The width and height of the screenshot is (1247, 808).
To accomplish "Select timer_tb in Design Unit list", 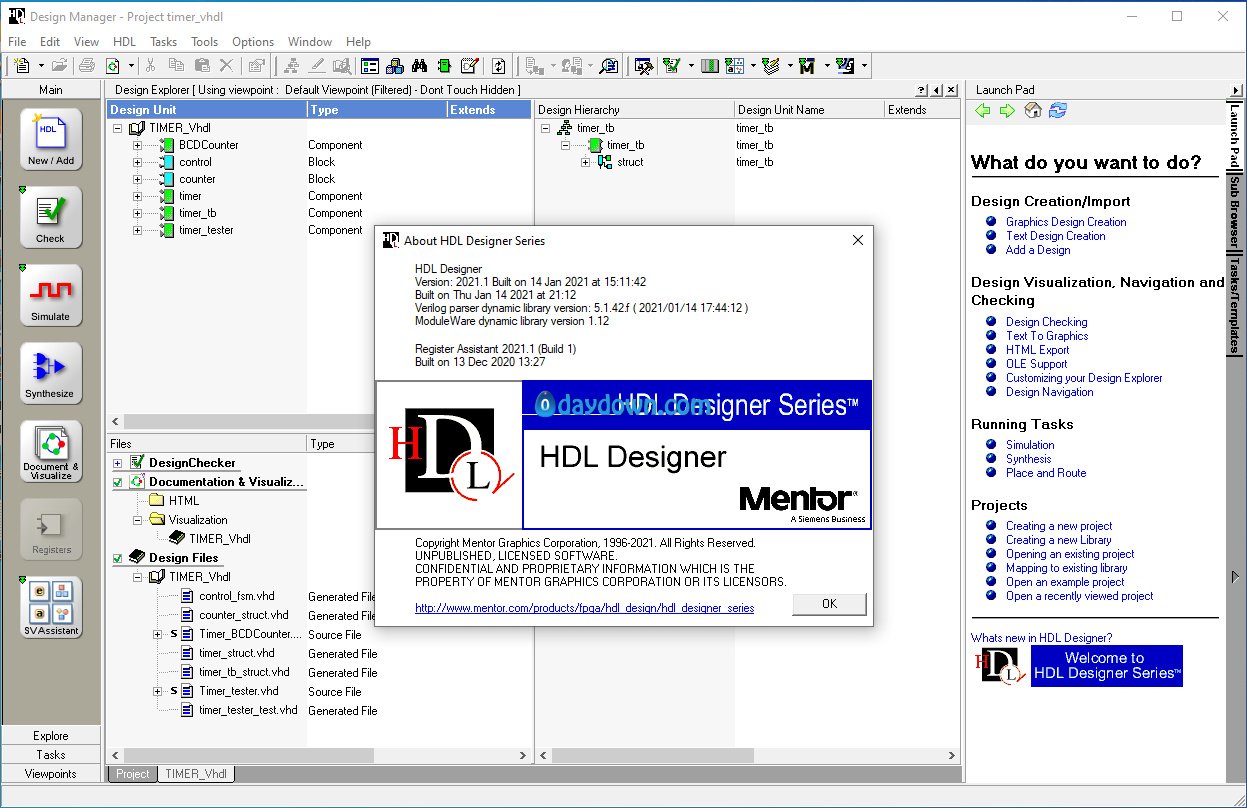I will click(197, 213).
